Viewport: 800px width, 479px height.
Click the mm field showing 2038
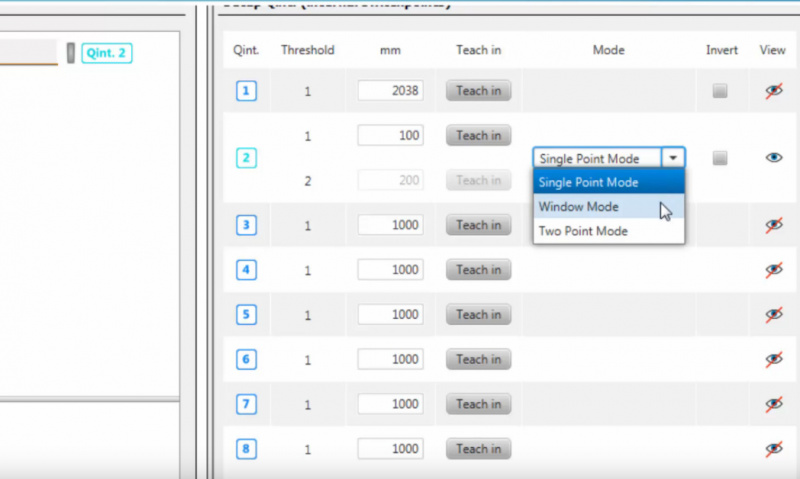coord(390,91)
